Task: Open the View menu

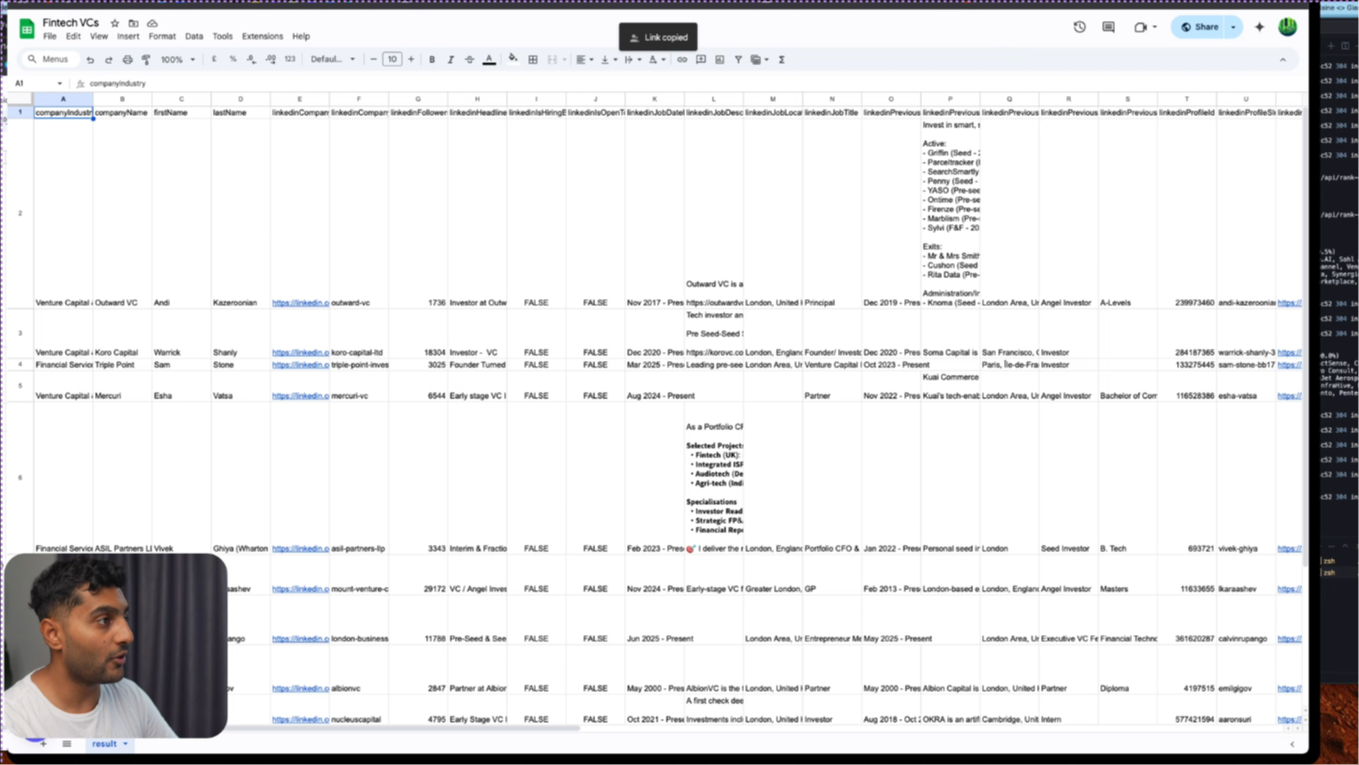Action: pos(99,37)
